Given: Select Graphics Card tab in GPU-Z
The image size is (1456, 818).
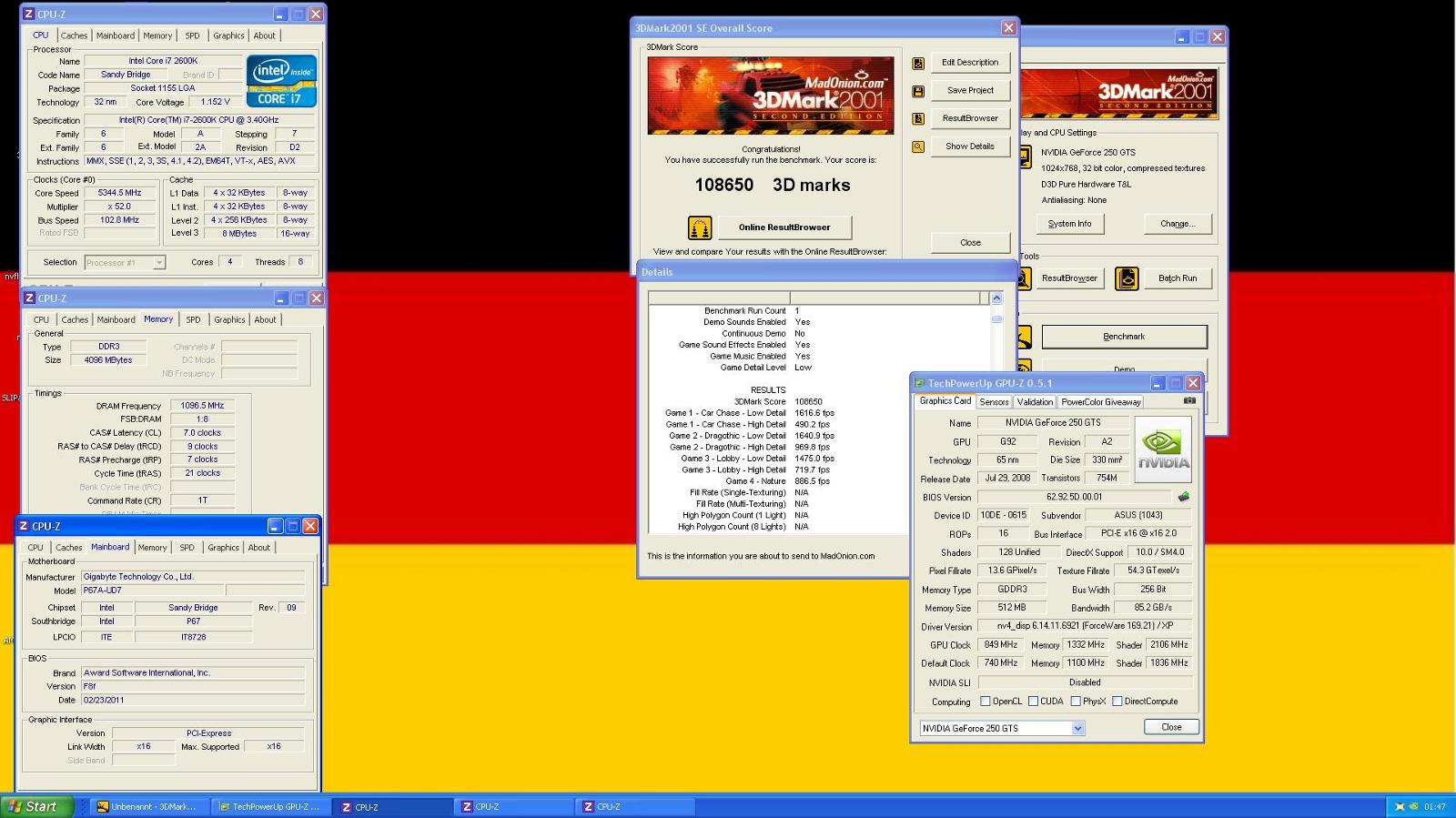Looking at the screenshot, I should [945, 401].
